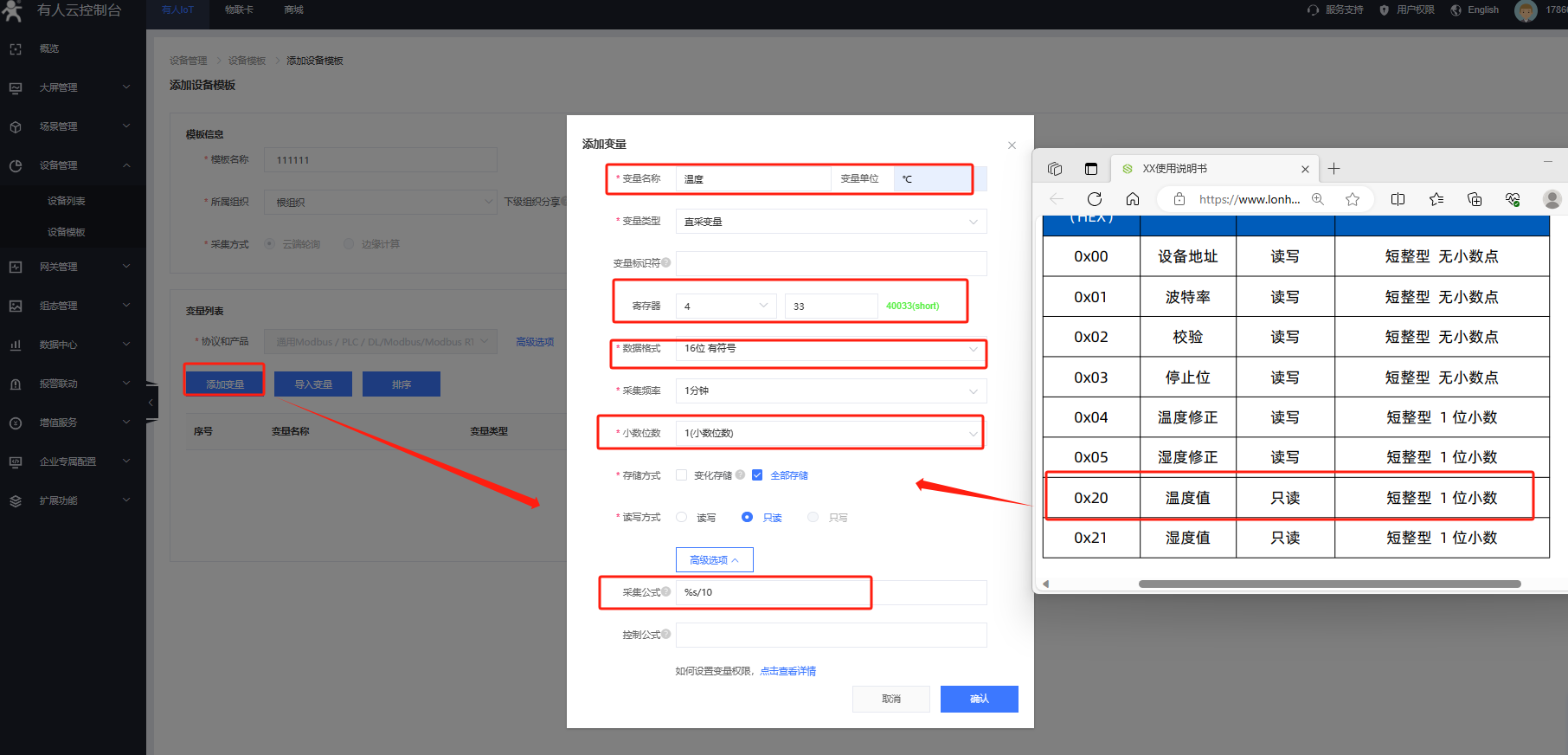The image size is (1568, 755).
Task: Open browser favorites list icon
Action: click(x=1436, y=199)
